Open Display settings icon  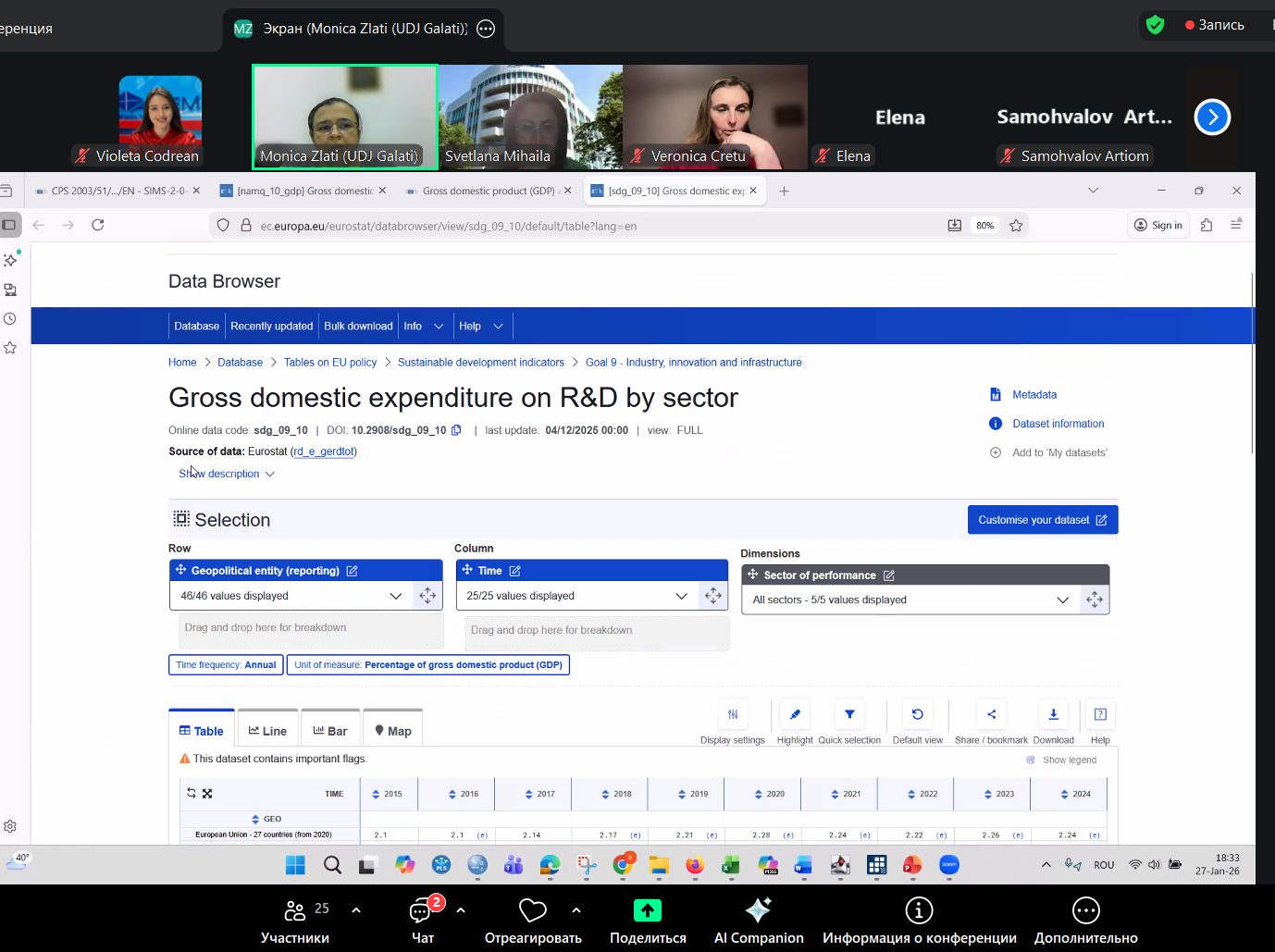733,714
